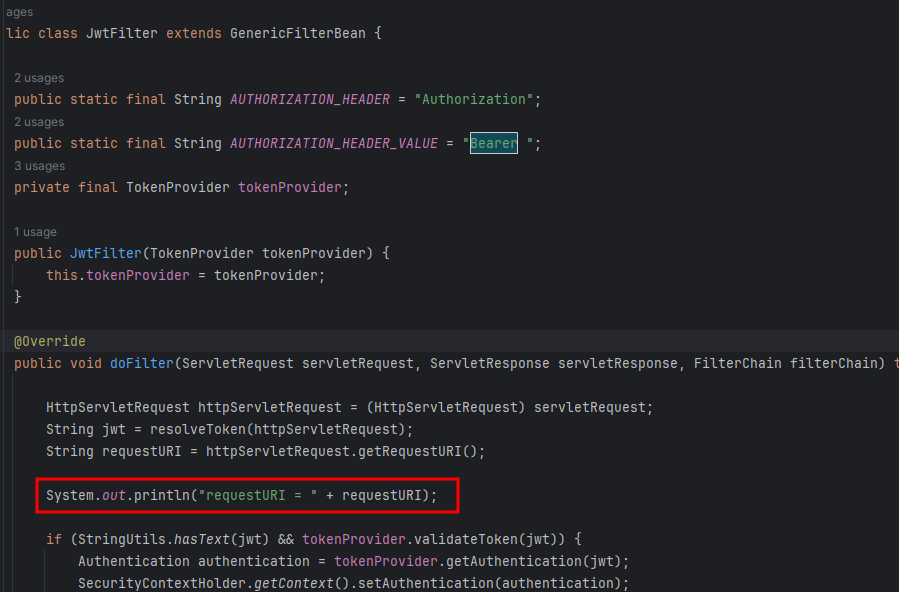The image size is (899, 592).
Task: Click the JwtFilter constructor name
Action: [105, 253]
